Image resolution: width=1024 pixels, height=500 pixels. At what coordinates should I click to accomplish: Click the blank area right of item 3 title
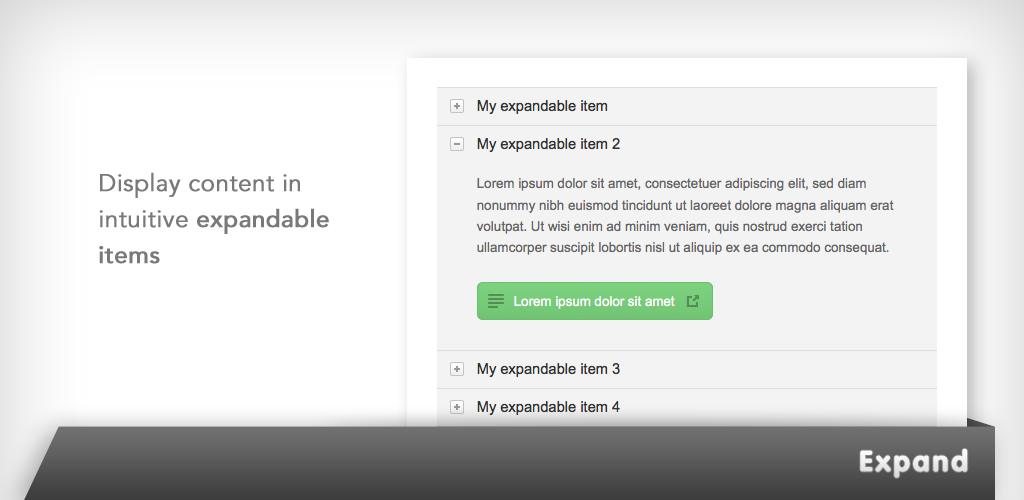tap(777, 369)
